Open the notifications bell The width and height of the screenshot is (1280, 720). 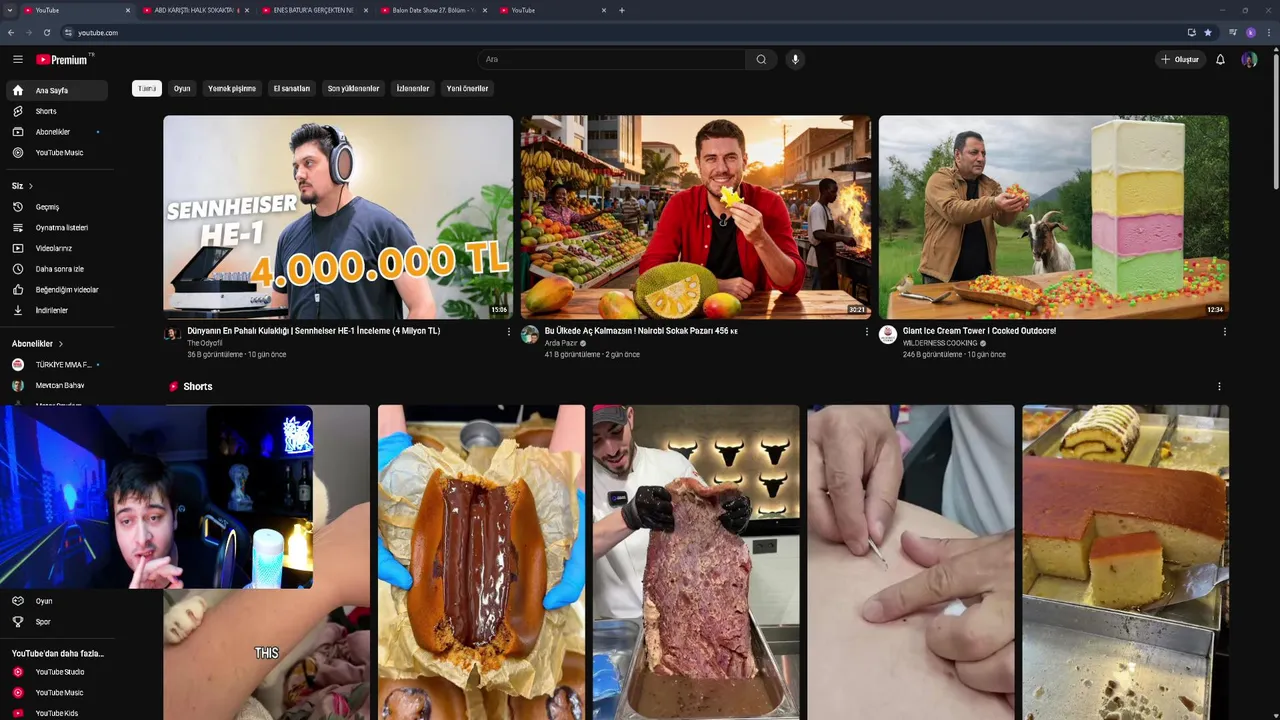tap(1220, 59)
